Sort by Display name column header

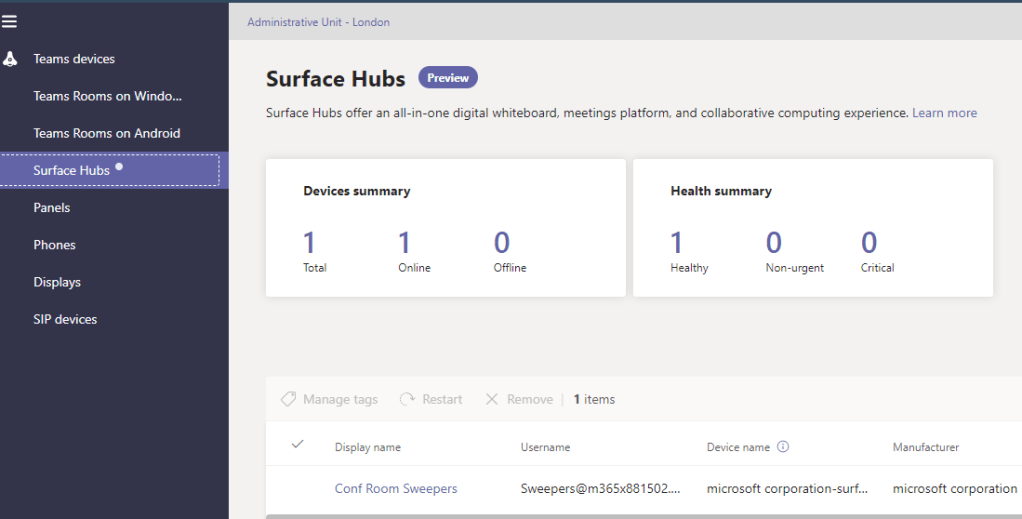click(x=368, y=447)
